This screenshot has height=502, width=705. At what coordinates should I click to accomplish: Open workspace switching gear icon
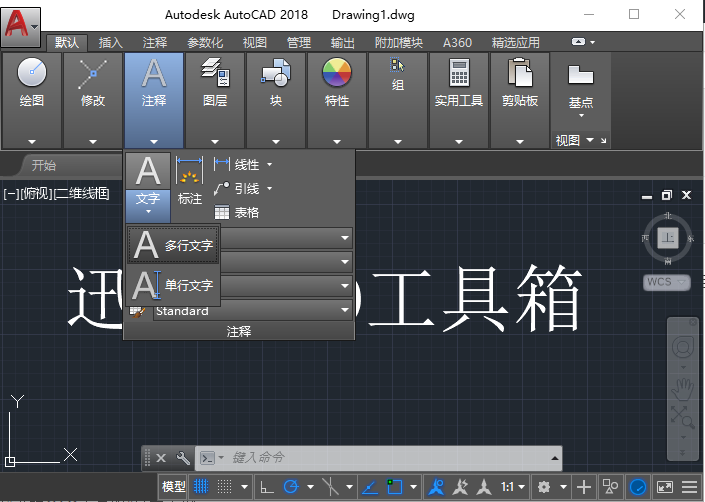[544, 487]
